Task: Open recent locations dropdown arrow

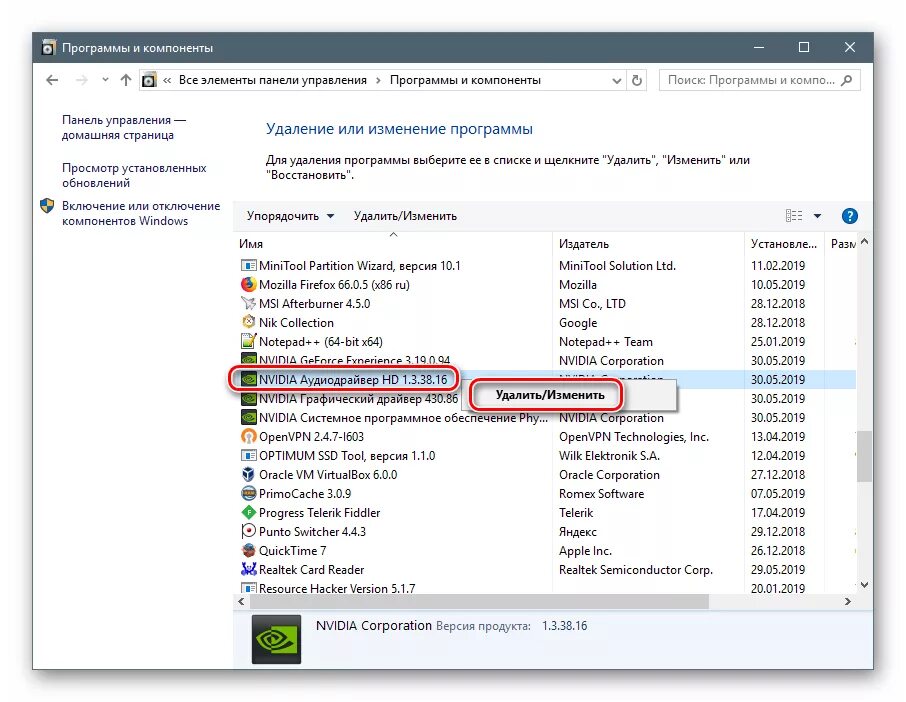Action: (x=105, y=80)
